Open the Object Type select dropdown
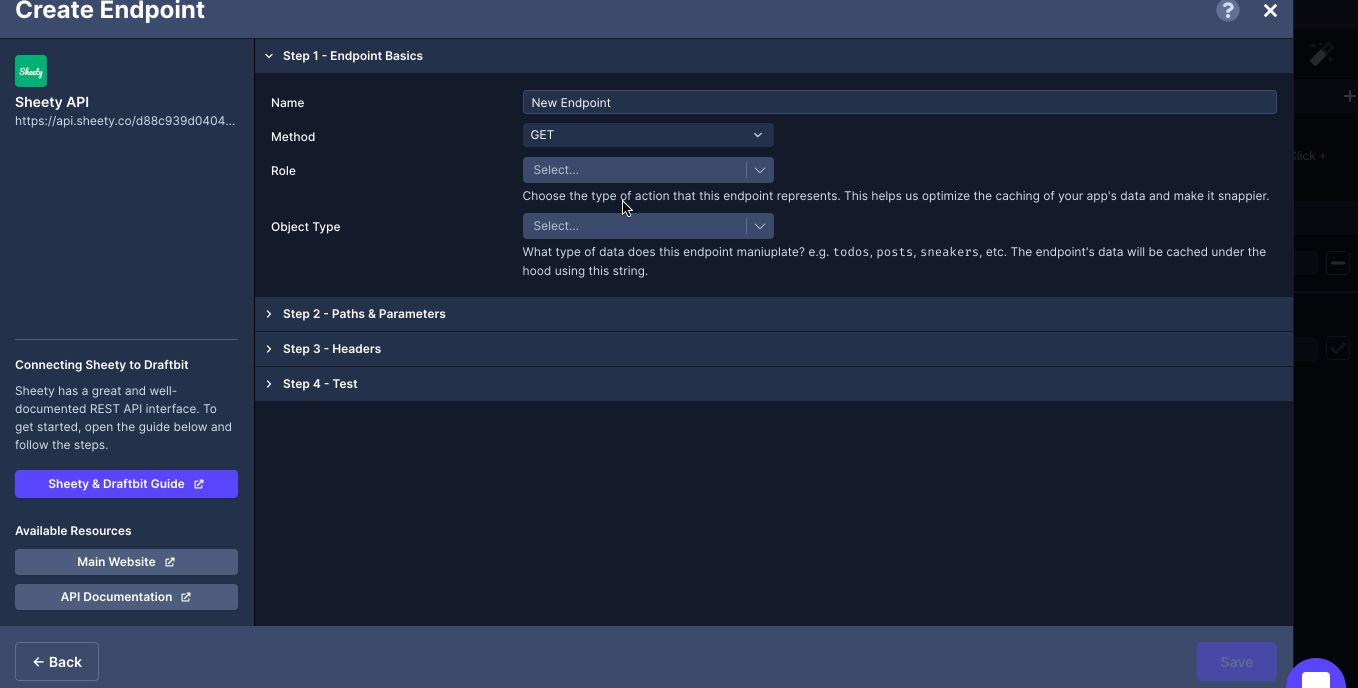1358x688 pixels. (x=648, y=226)
